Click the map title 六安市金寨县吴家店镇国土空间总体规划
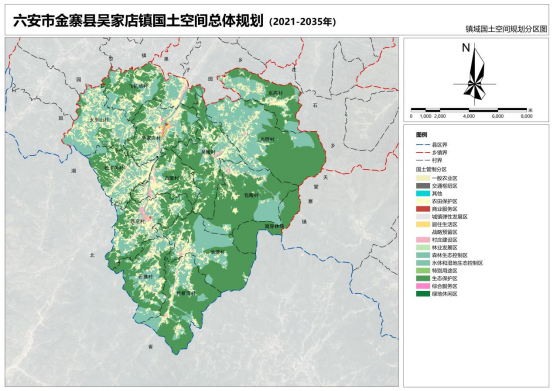 point(138,21)
